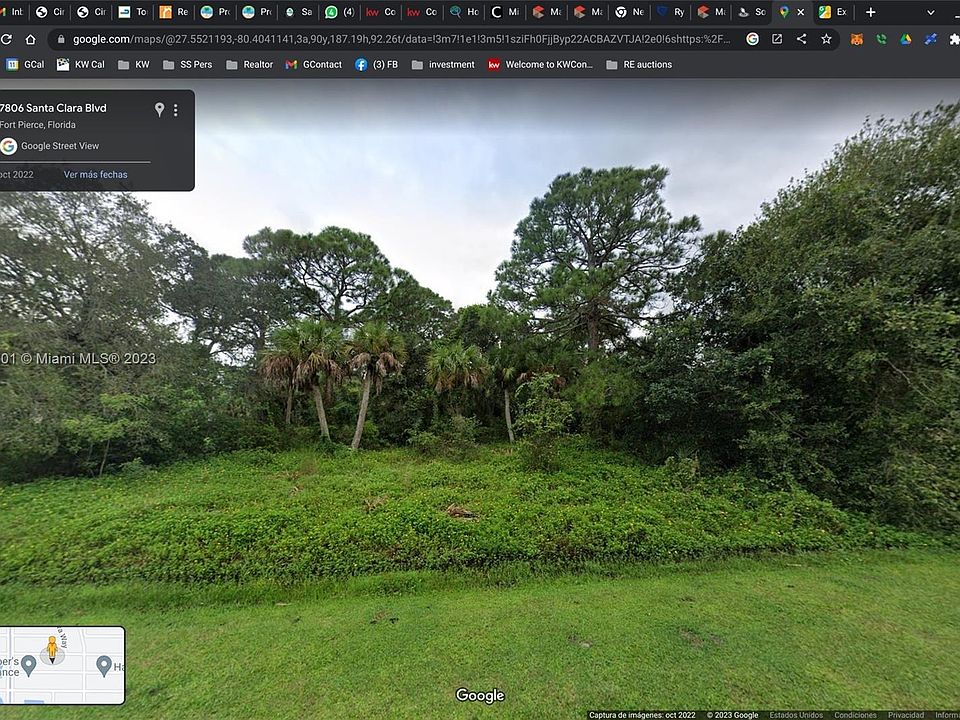This screenshot has height=720, width=960.
Task: Click the left map pin on minimap
Action: coord(28,665)
